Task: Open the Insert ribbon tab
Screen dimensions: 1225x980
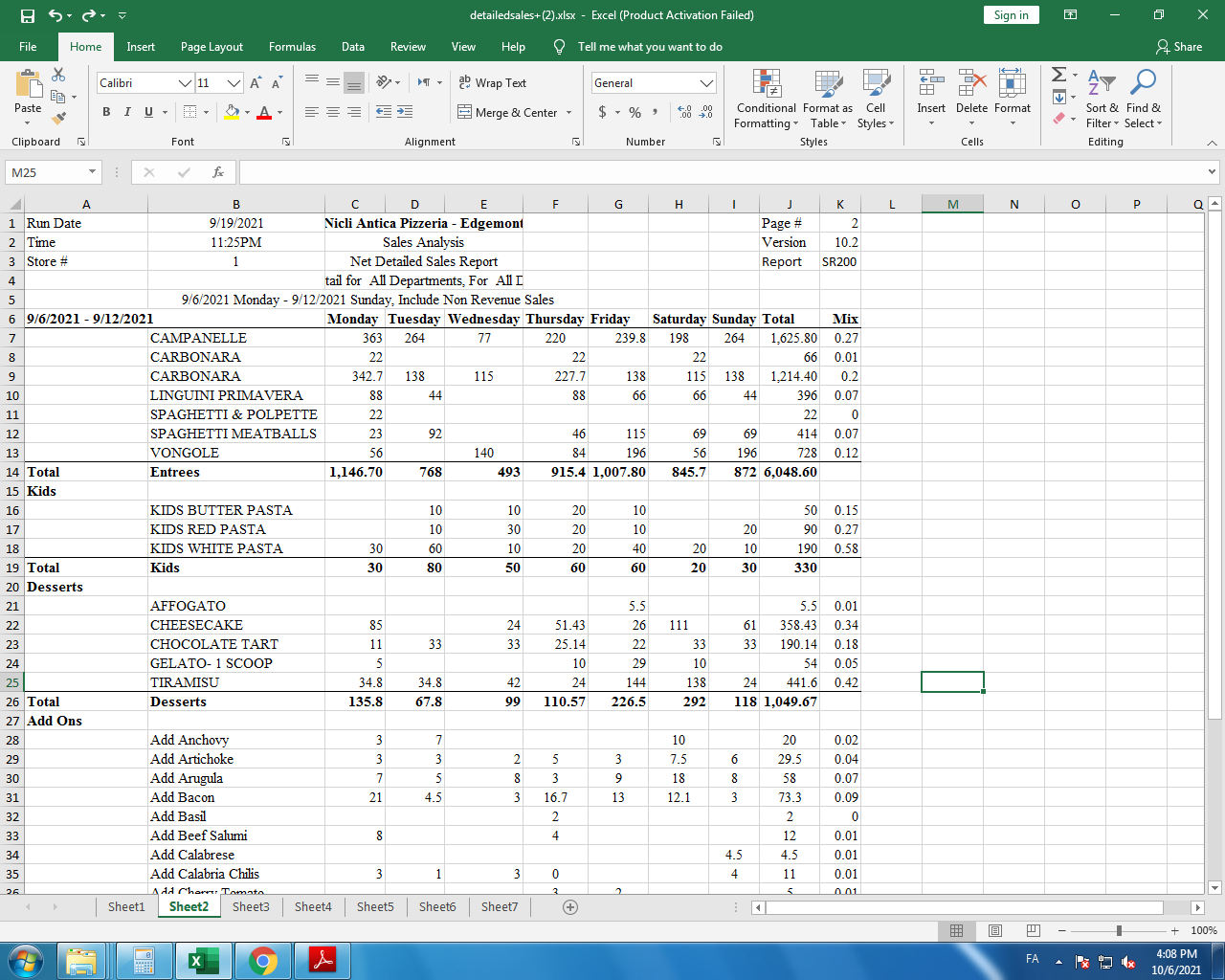Action: click(141, 46)
